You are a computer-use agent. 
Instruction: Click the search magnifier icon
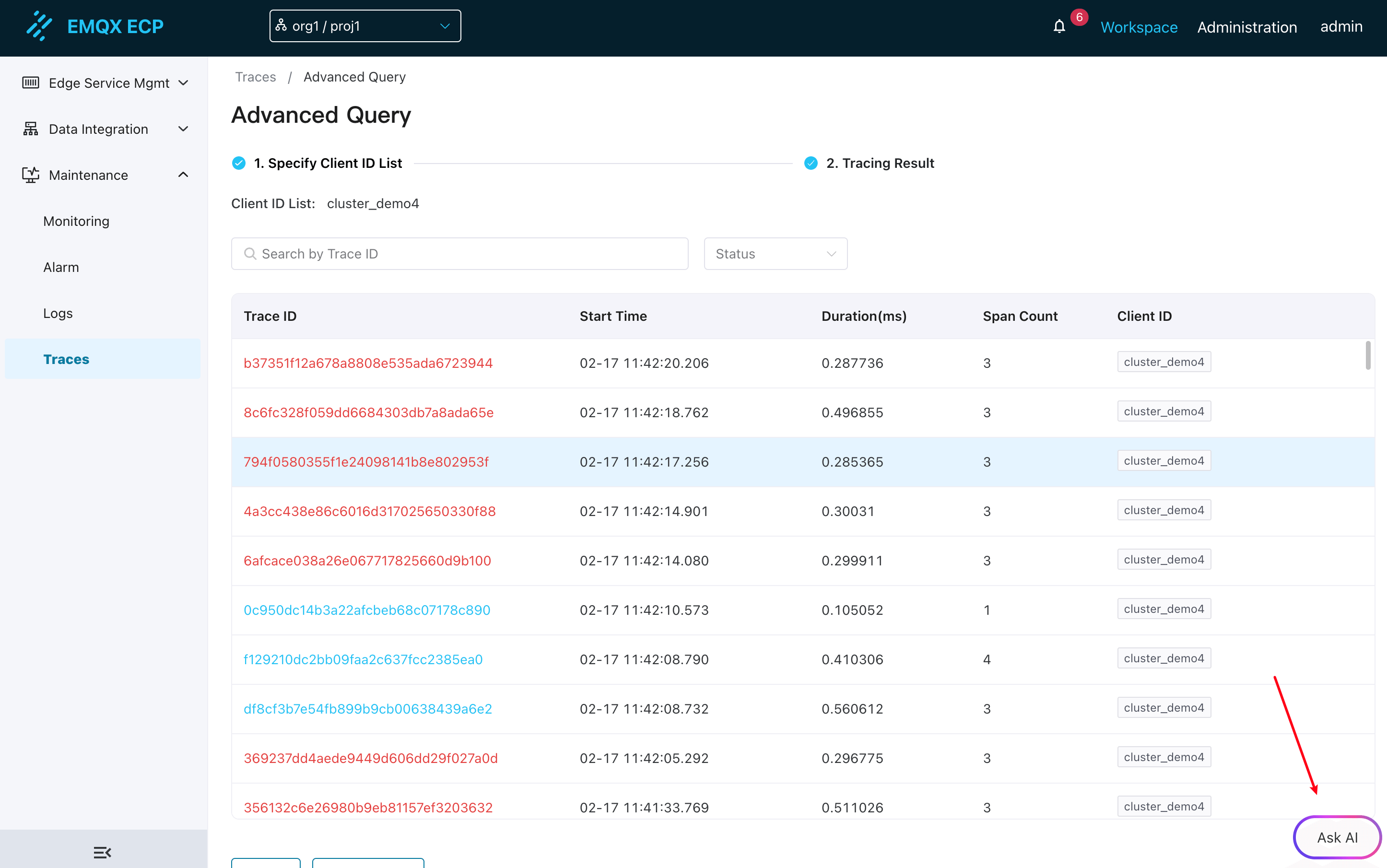click(250, 254)
